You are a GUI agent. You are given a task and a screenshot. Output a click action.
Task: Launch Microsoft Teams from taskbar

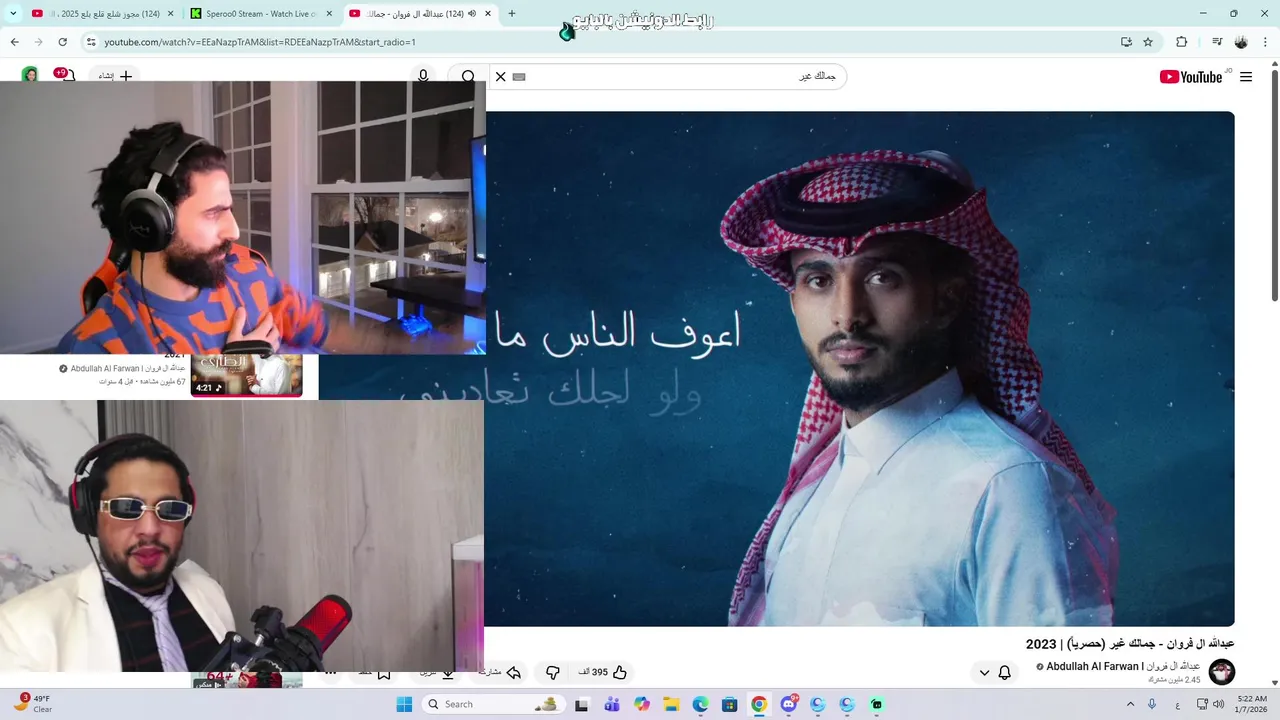point(612,704)
